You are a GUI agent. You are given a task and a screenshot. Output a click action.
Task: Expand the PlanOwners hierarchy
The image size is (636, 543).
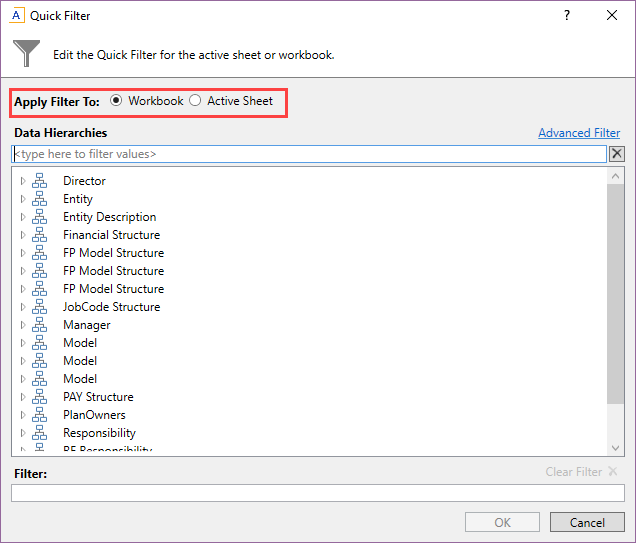[23, 415]
